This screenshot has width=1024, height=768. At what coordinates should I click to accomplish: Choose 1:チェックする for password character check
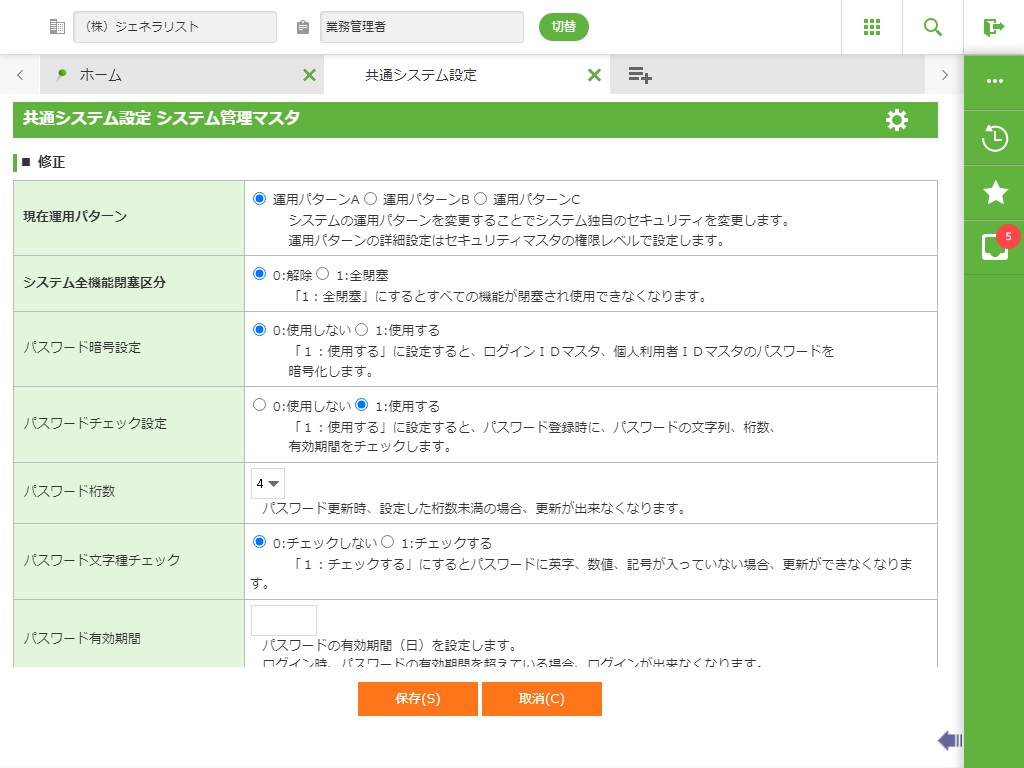coord(388,543)
